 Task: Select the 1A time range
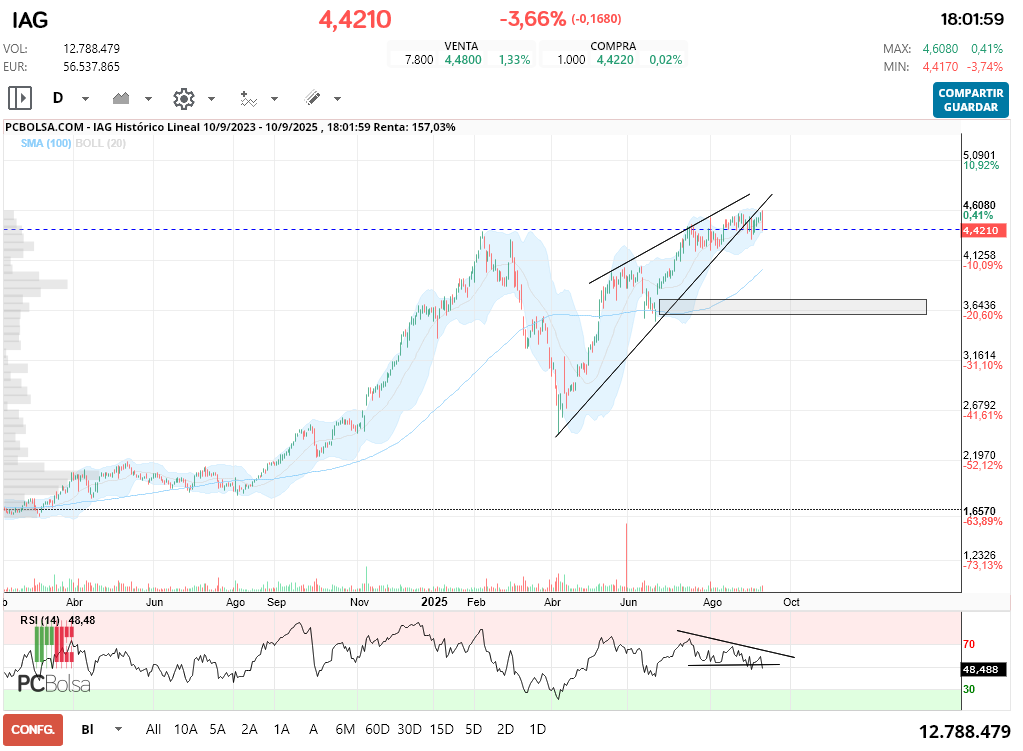pyautogui.click(x=281, y=729)
